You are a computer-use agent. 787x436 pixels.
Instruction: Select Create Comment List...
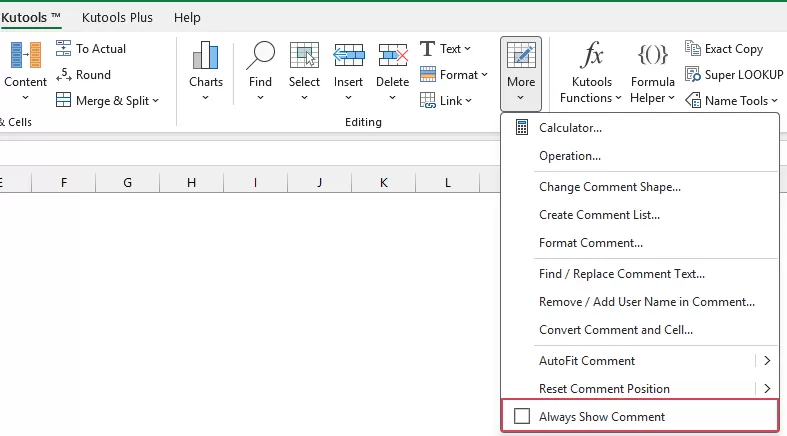pos(640,215)
